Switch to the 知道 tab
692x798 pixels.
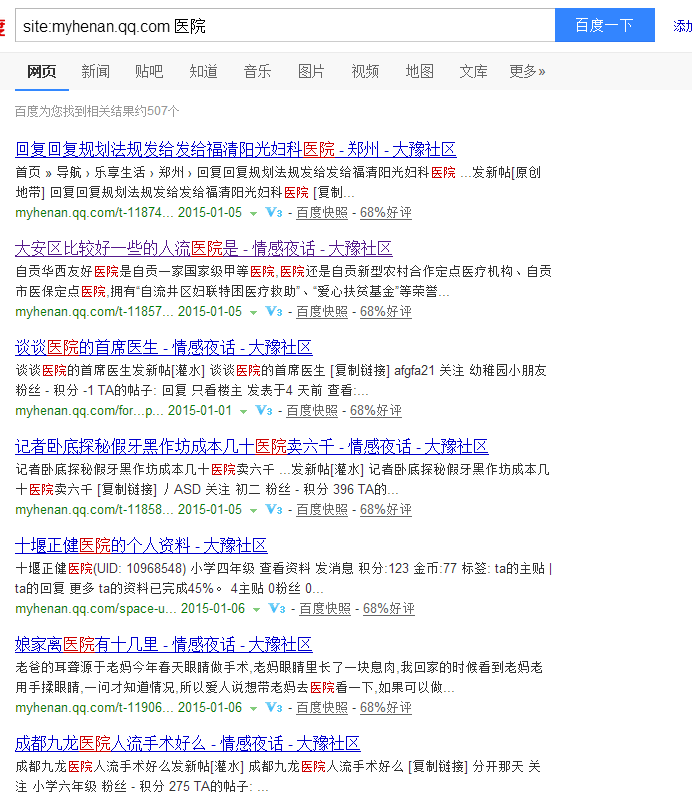tap(204, 71)
